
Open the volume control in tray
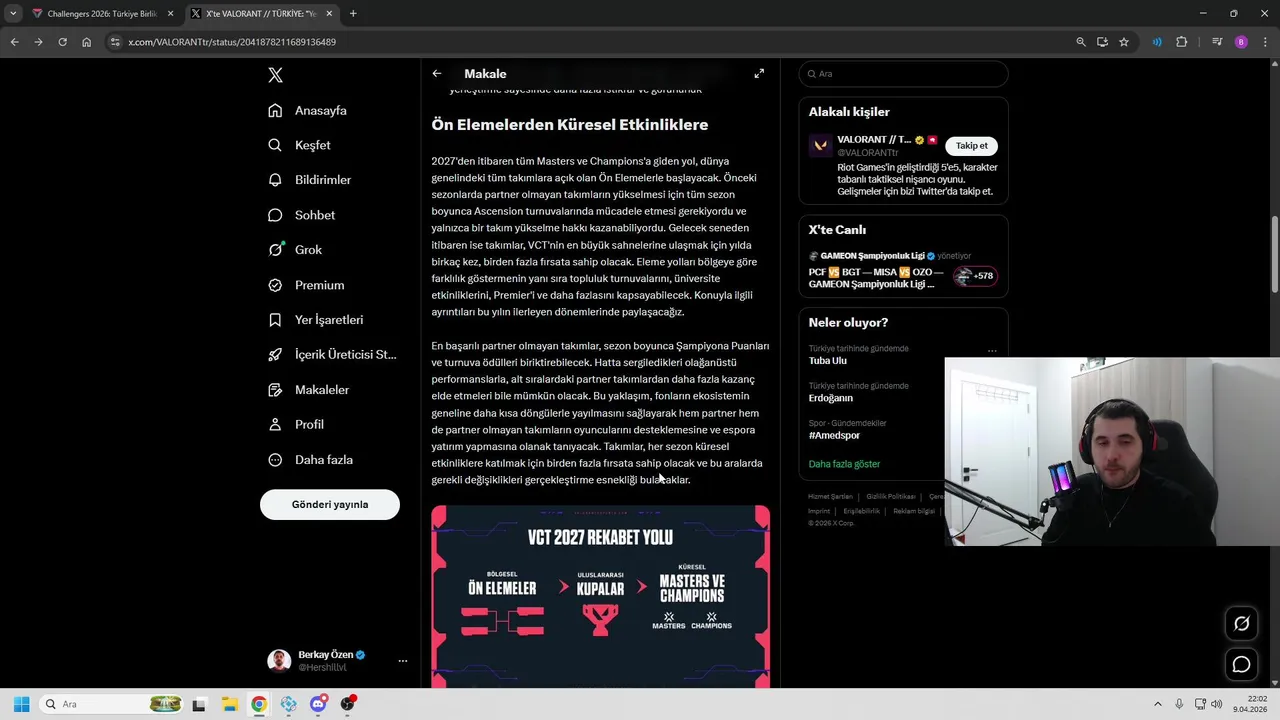[x=1217, y=704]
